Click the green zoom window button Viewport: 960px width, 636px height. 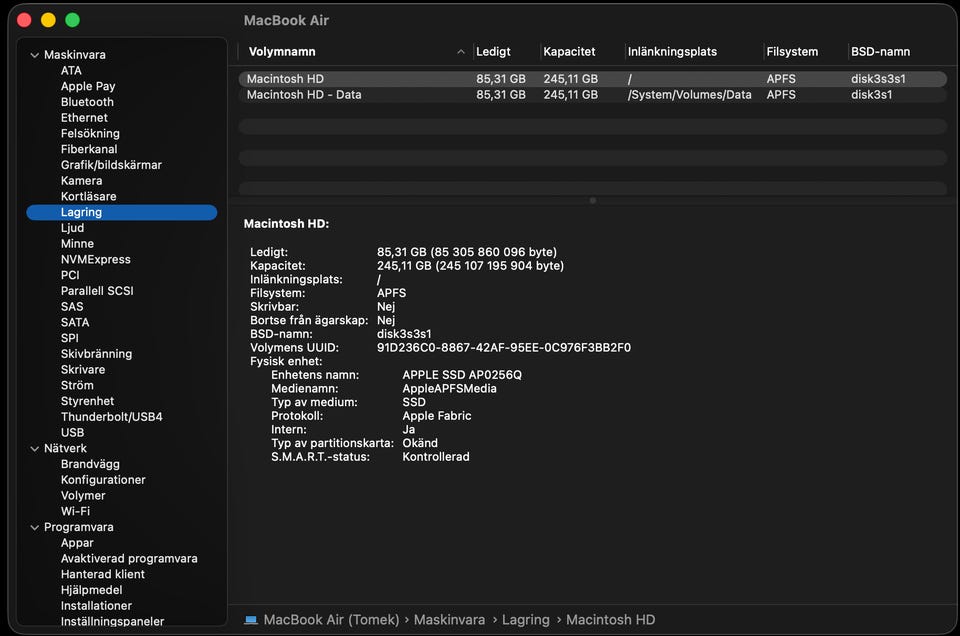coord(72,20)
